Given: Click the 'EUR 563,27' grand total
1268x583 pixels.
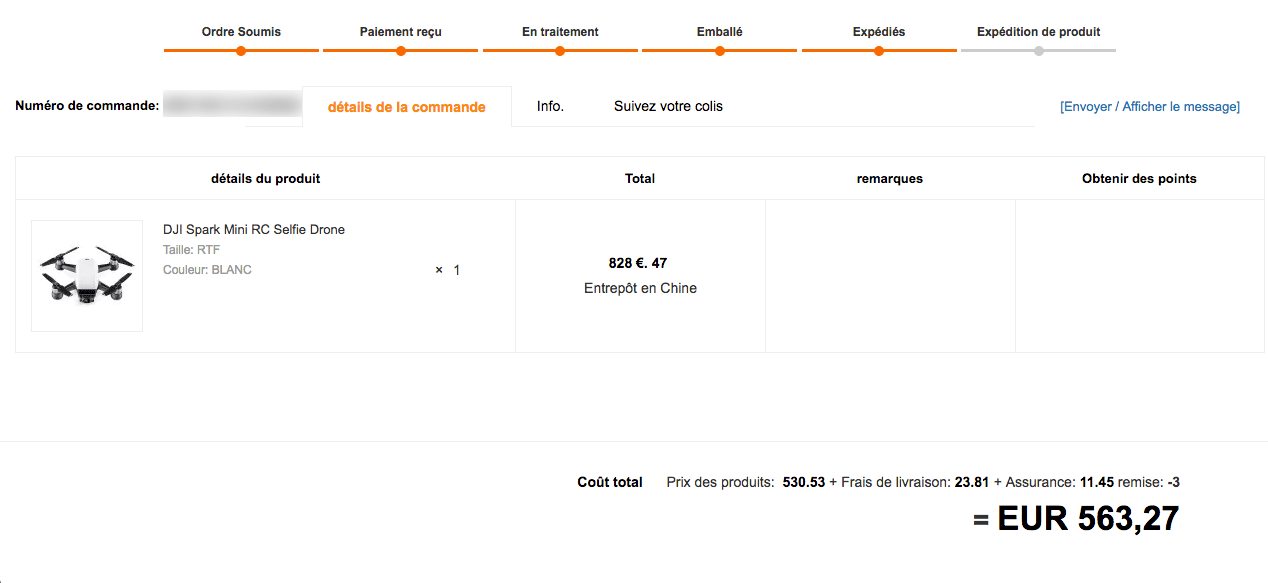Looking at the screenshot, I should [1088, 518].
